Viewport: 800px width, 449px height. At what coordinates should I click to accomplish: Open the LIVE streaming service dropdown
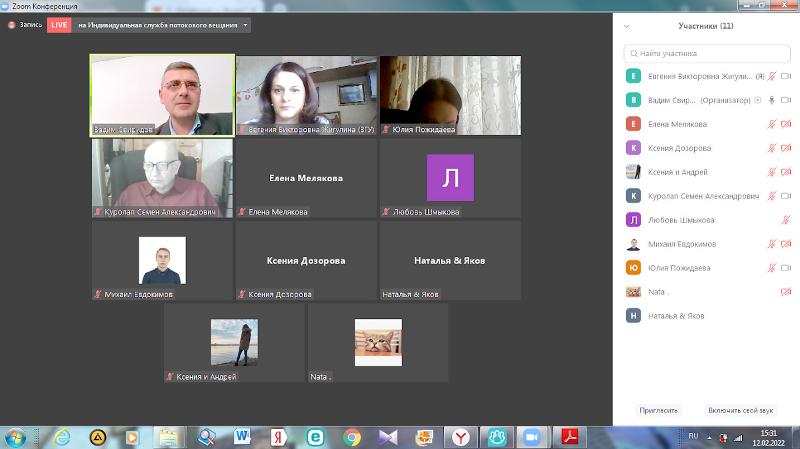click(245, 25)
